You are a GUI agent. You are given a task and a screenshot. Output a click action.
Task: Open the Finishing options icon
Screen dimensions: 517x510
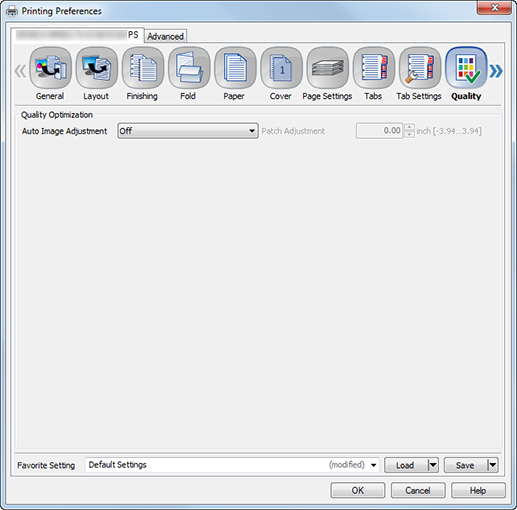(x=143, y=68)
